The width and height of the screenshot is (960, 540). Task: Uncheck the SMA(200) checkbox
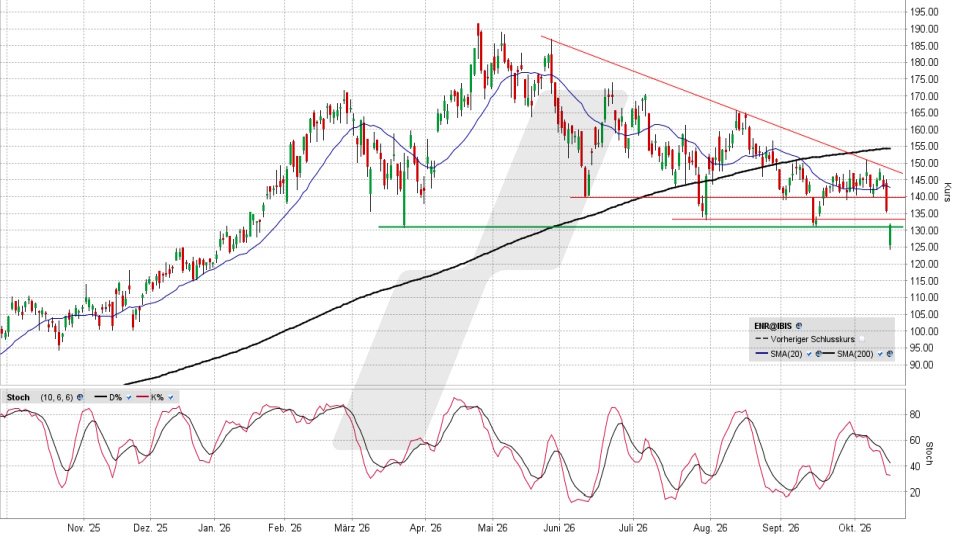point(880,354)
